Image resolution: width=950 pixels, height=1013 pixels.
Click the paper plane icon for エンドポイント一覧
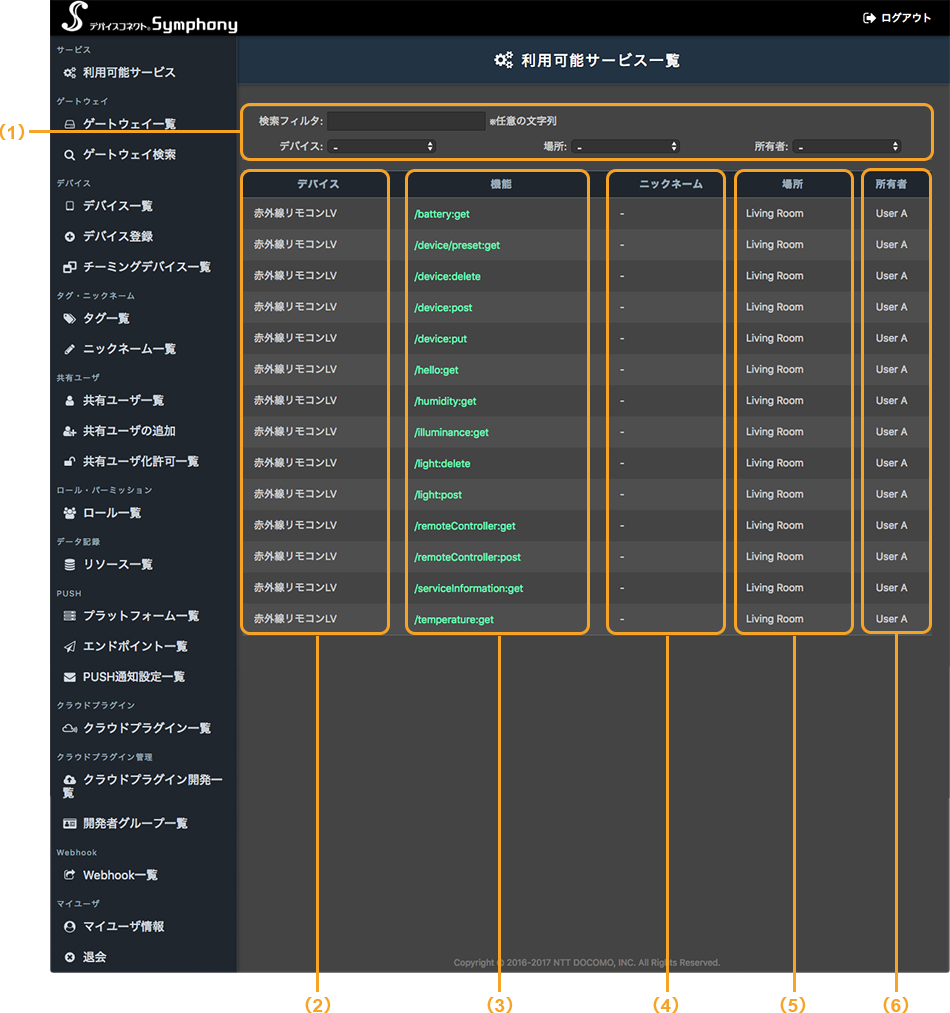pyautogui.click(x=69, y=646)
